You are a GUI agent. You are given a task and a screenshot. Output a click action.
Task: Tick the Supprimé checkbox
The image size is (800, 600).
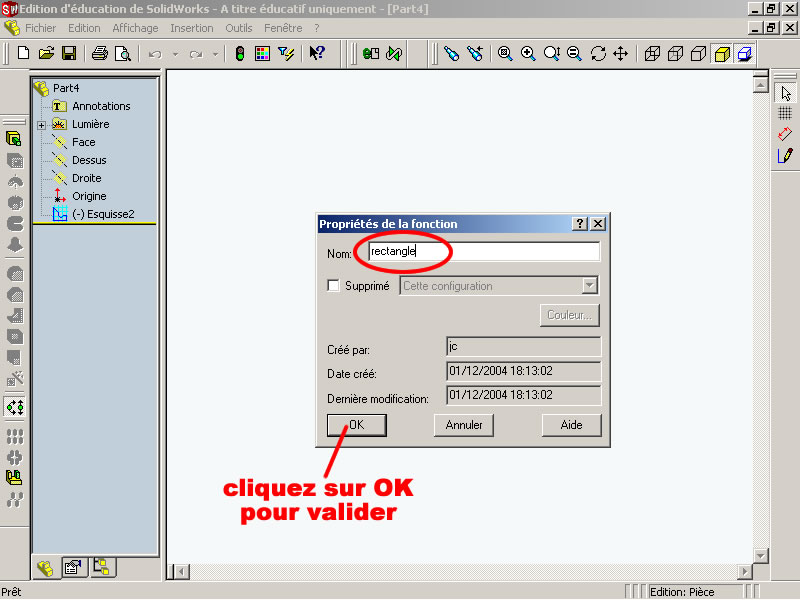333,285
